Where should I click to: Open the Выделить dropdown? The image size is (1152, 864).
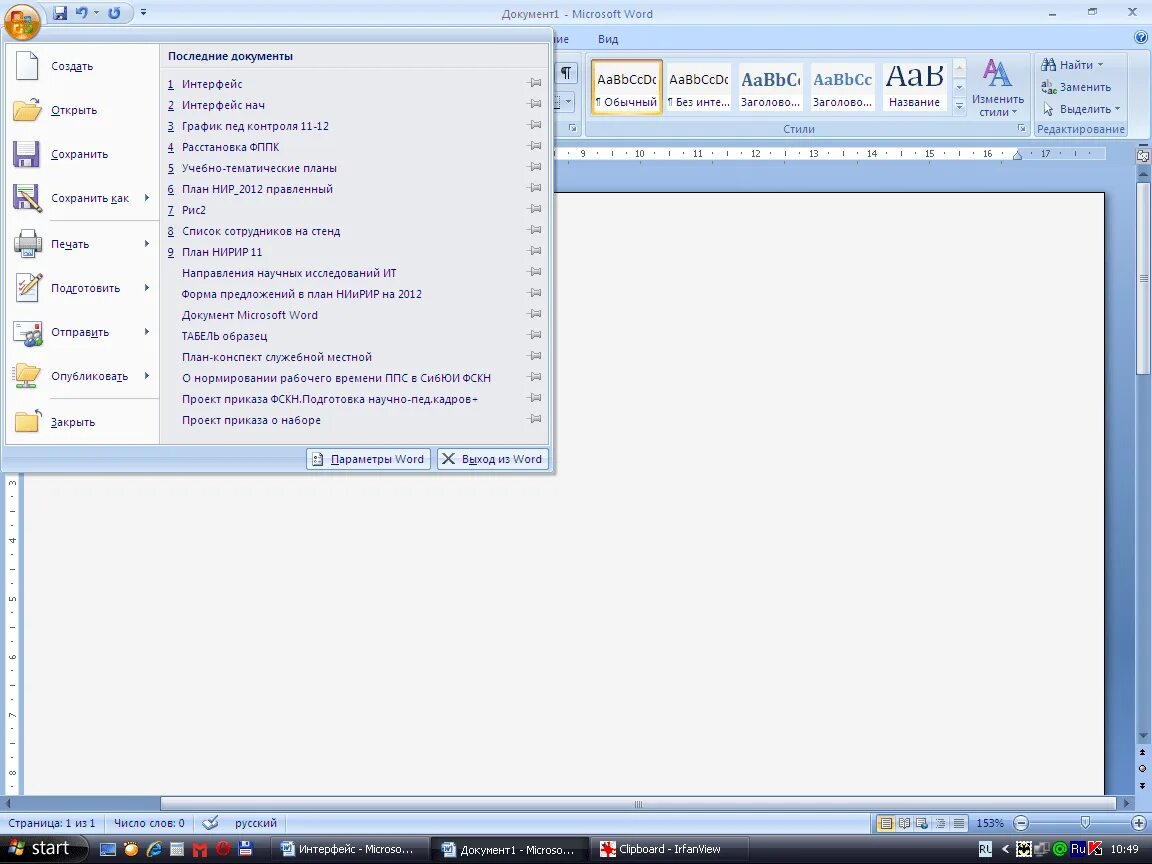coord(1081,109)
